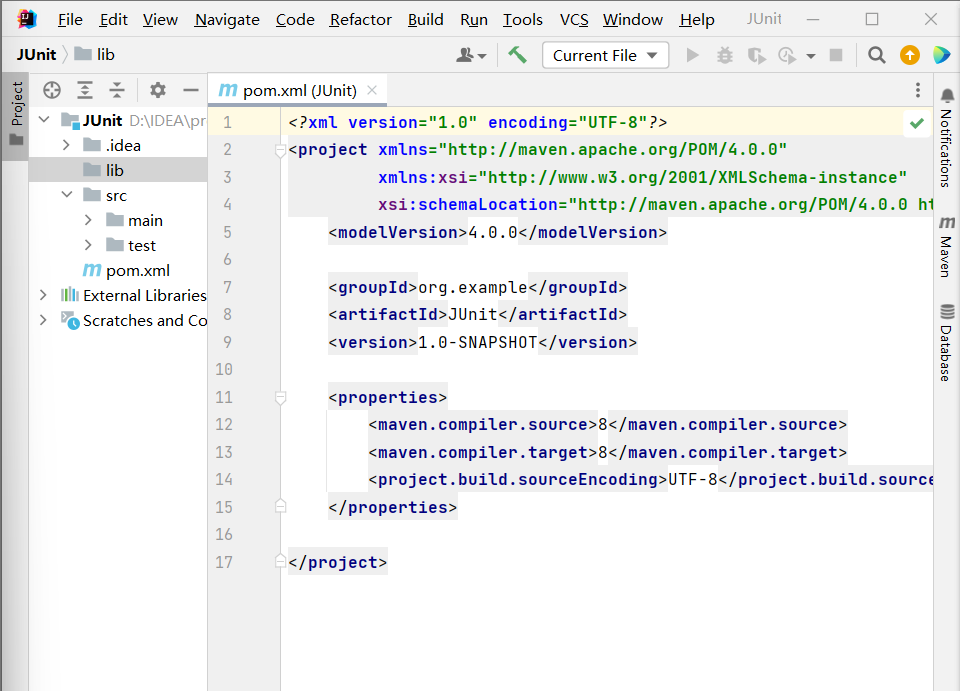Open the View menu
The image size is (960, 691).
tap(160, 20)
